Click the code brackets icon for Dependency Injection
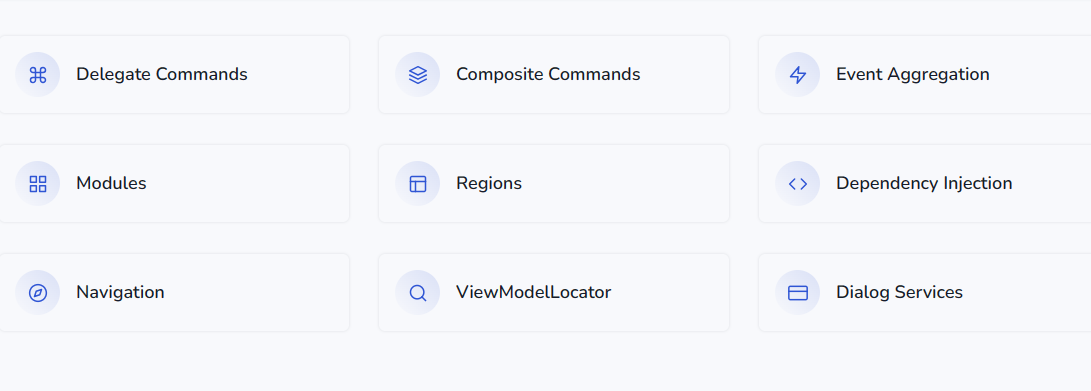The image size is (1091, 391). pyautogui.click(x=797, y=184)
